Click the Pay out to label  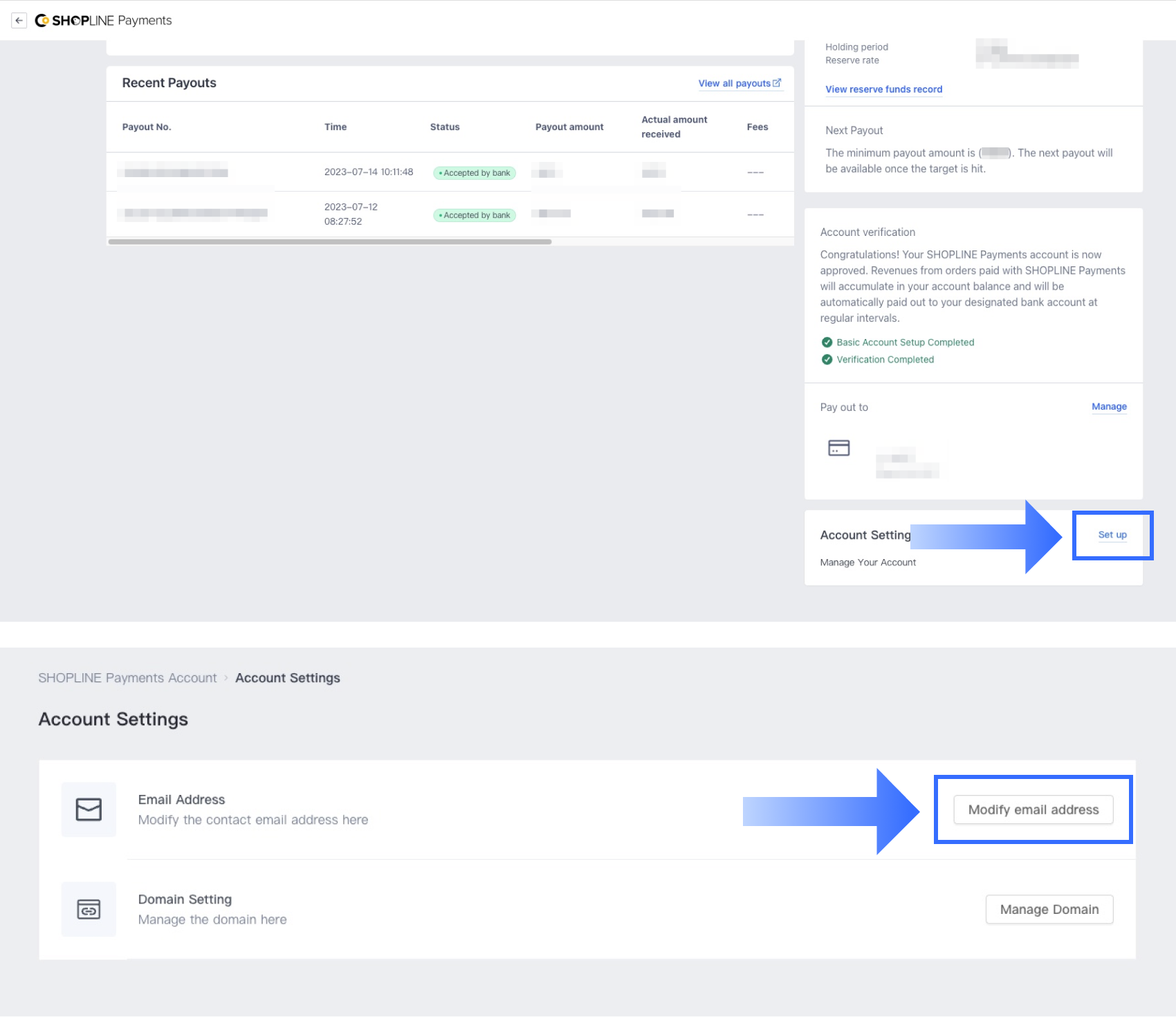844,407
